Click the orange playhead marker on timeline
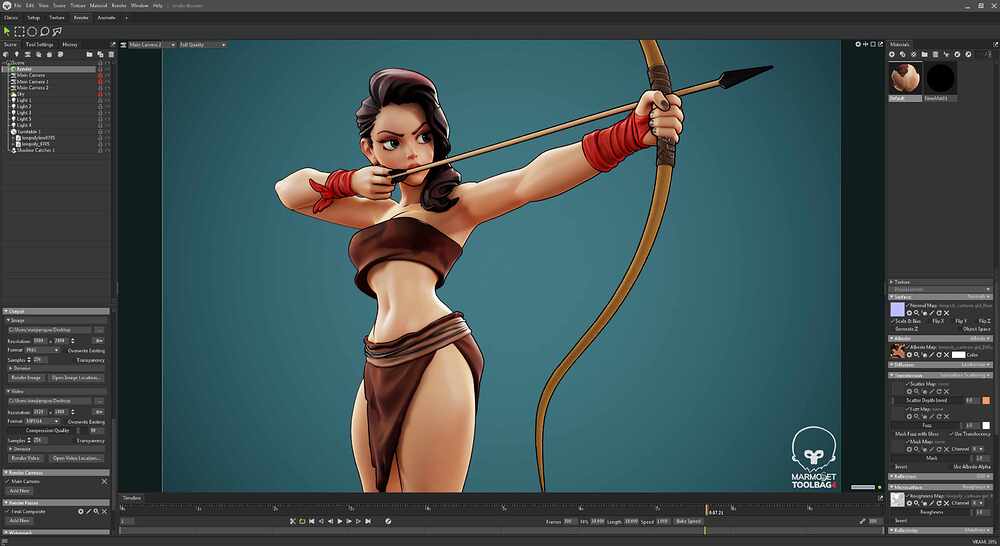Viewport: 1000px width, 546px height. pos(705,509)
